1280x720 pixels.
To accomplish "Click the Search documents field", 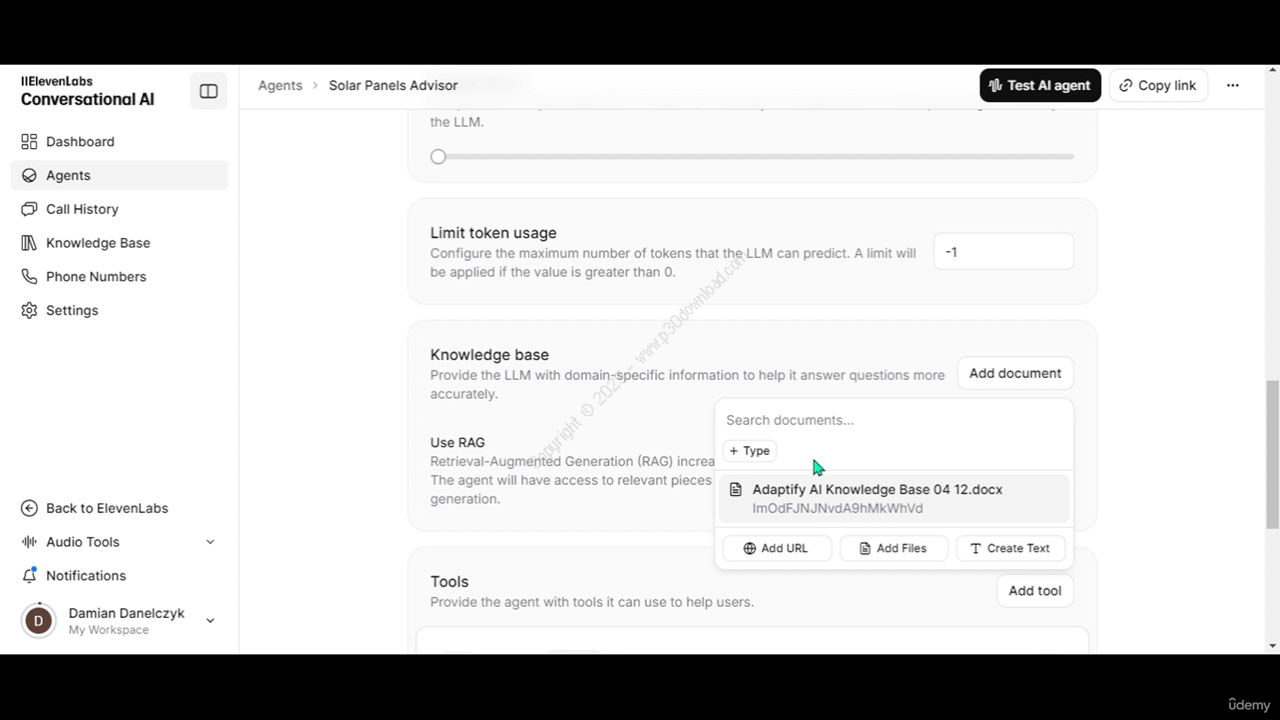I will click(894, 420).
